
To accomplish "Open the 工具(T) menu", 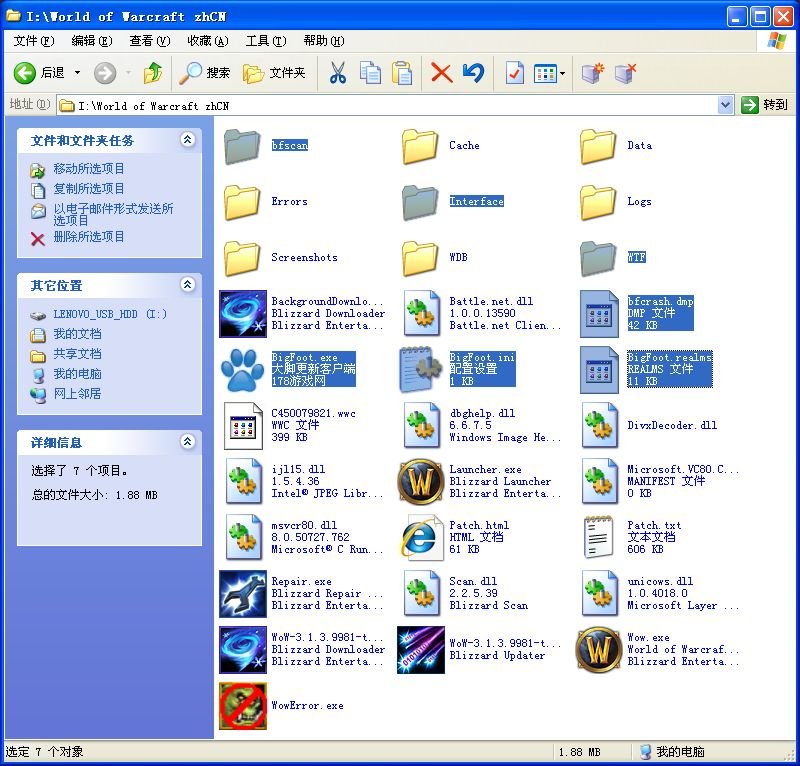I will tap(265, 41).
